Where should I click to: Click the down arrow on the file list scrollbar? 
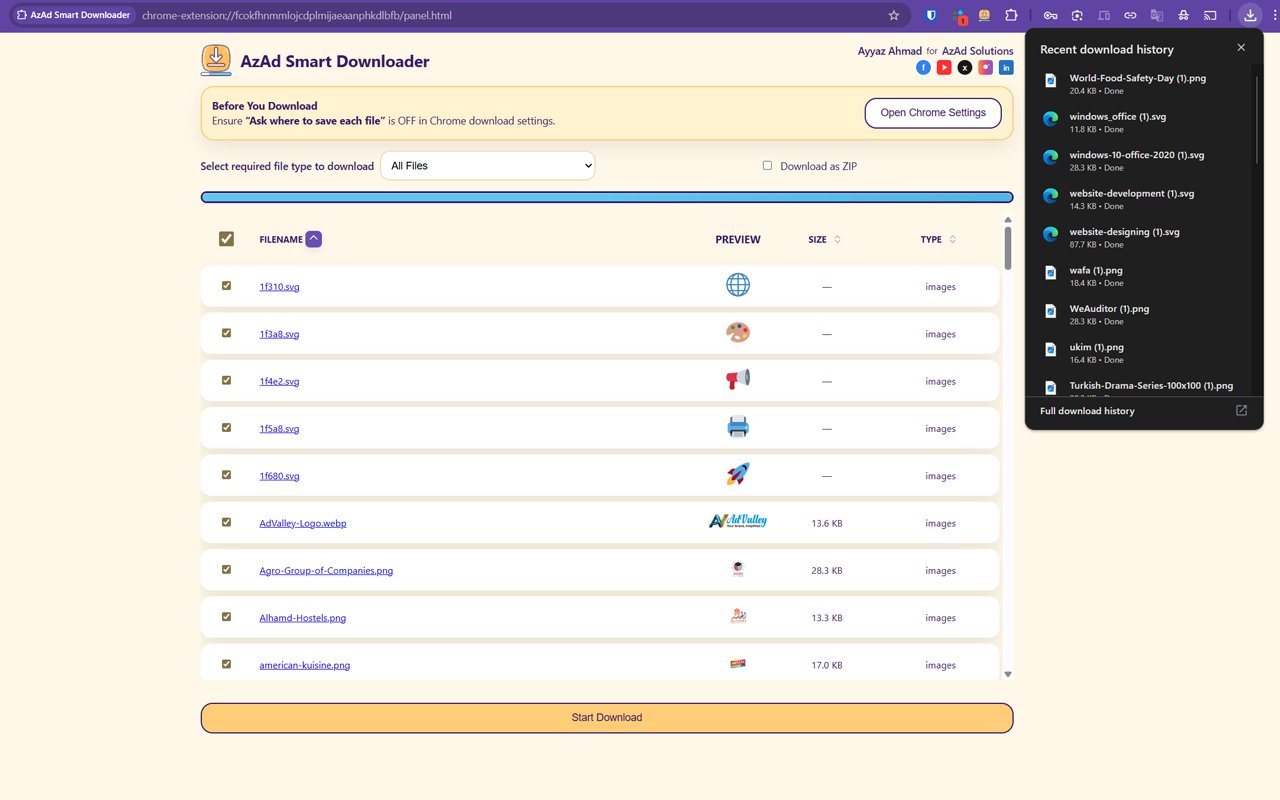pos(1008,673)
